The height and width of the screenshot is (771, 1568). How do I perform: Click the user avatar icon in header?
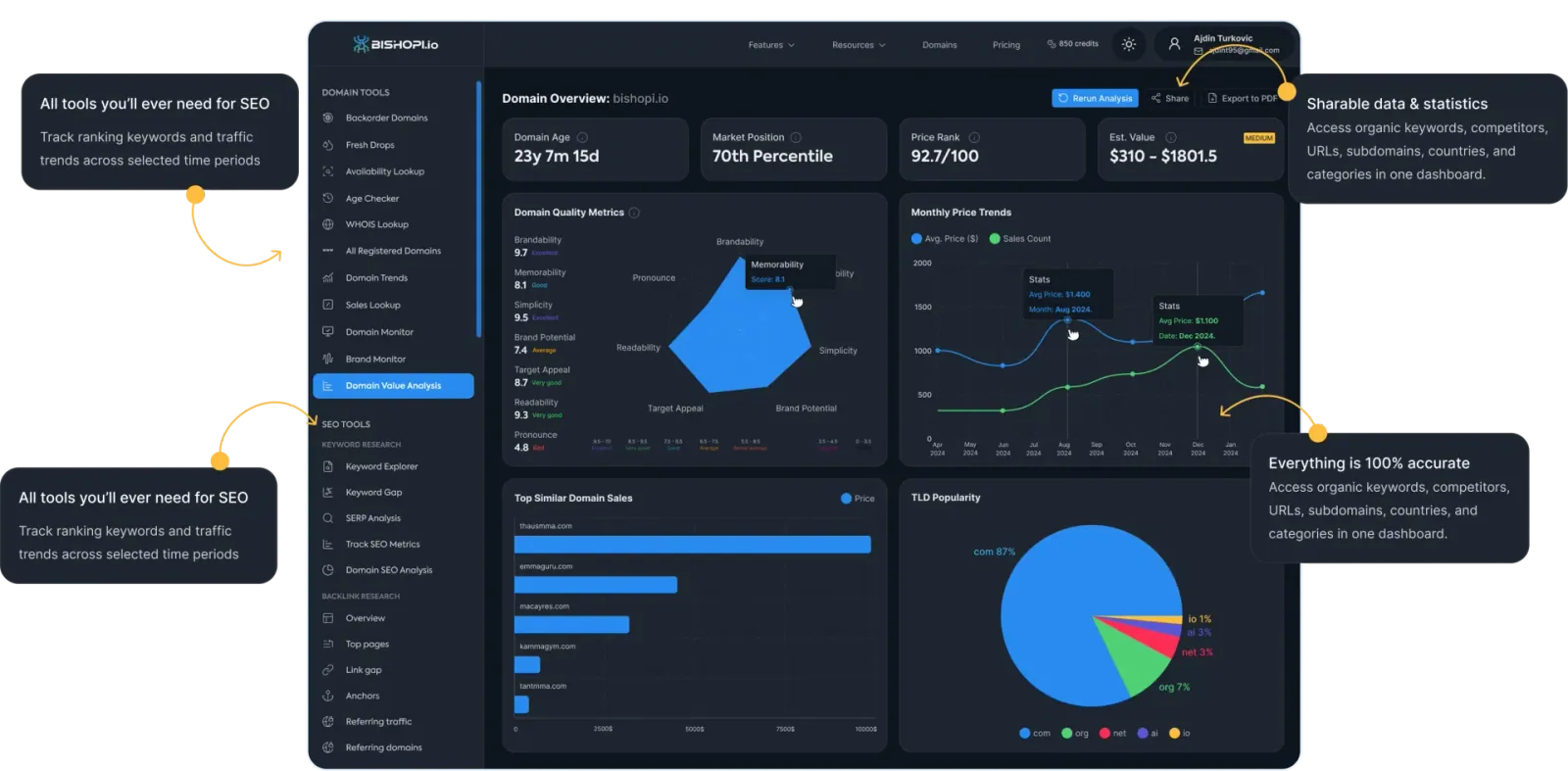pyautogui.click(x=1174, y=44)
